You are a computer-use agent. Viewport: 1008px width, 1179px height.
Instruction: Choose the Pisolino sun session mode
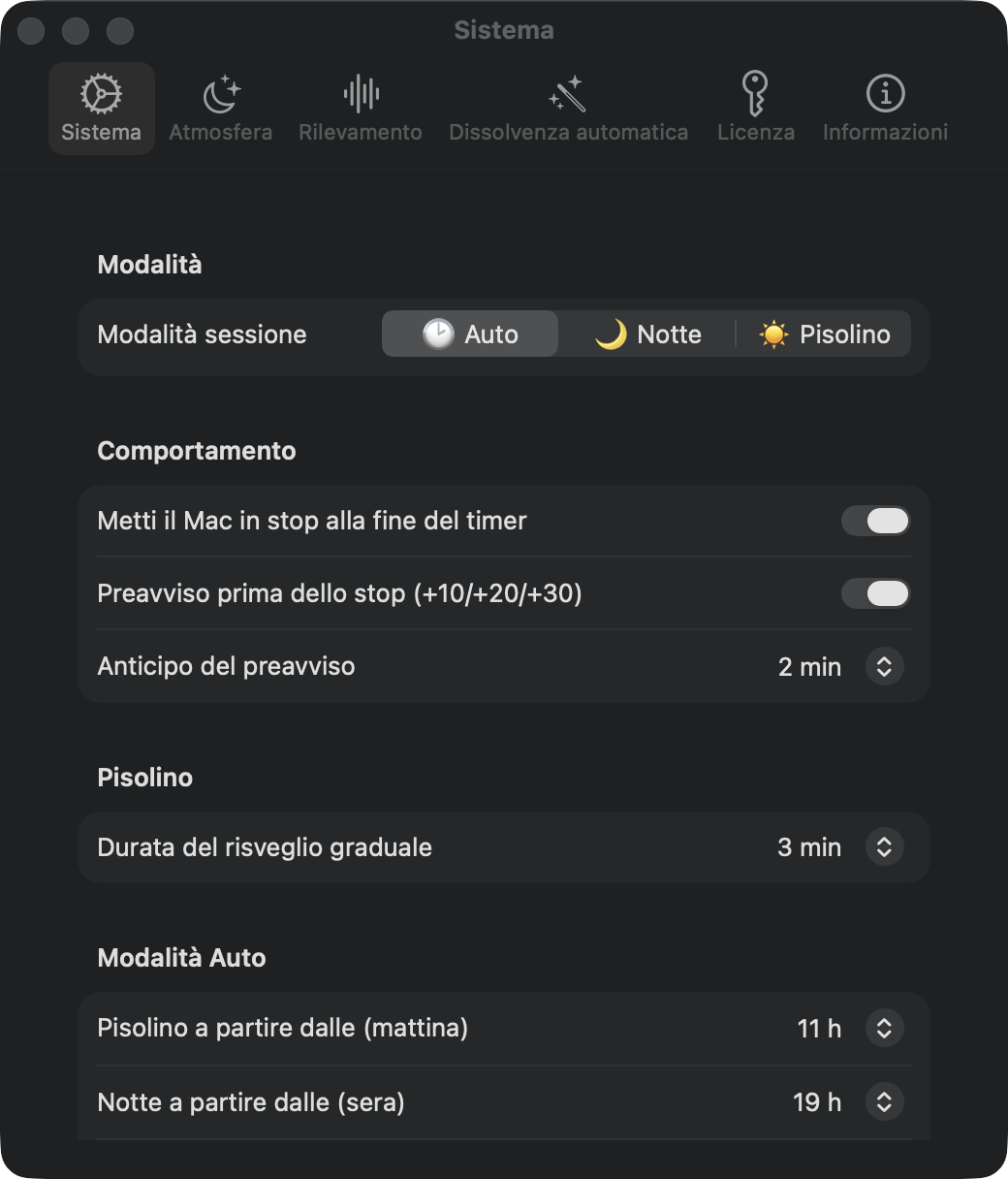tap(824, 335)
